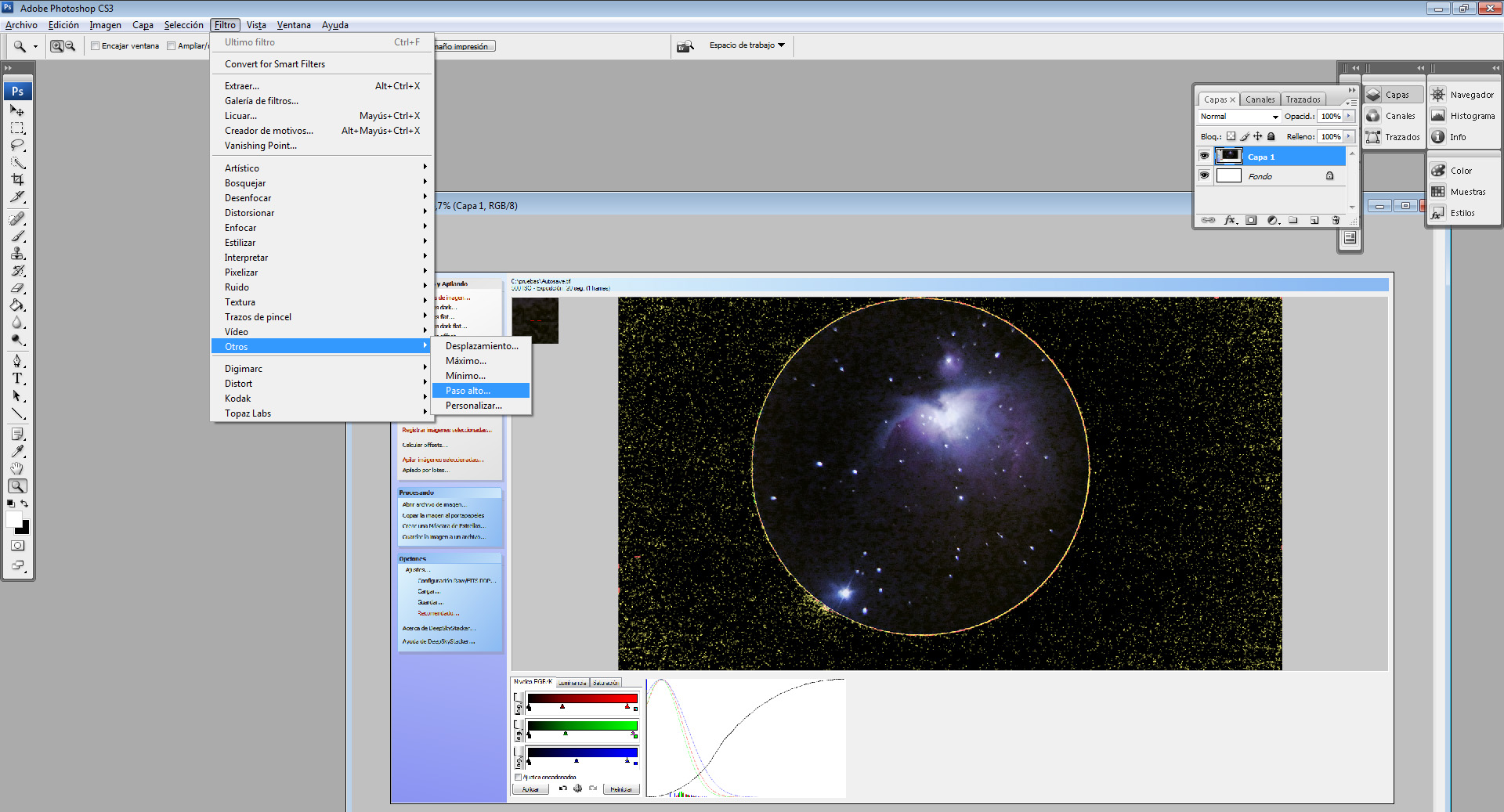Image resolution: width=1504 pixels, height=812 pixels.
Task: Collapse the layers panel with double arrow
Action: click(x=1352, y=90)
